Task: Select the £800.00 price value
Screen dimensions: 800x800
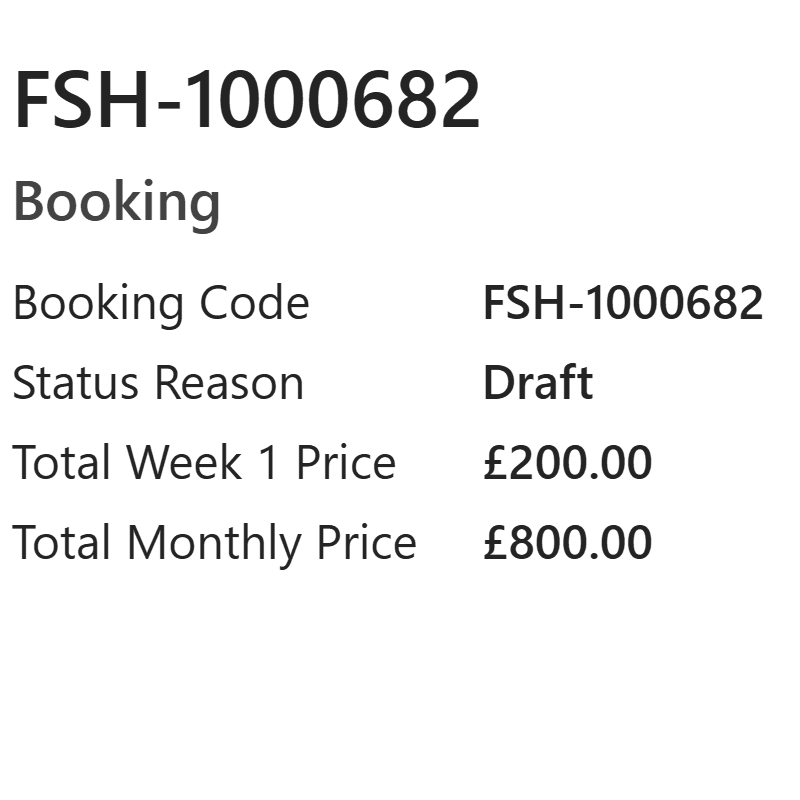Action: [567, 543]
